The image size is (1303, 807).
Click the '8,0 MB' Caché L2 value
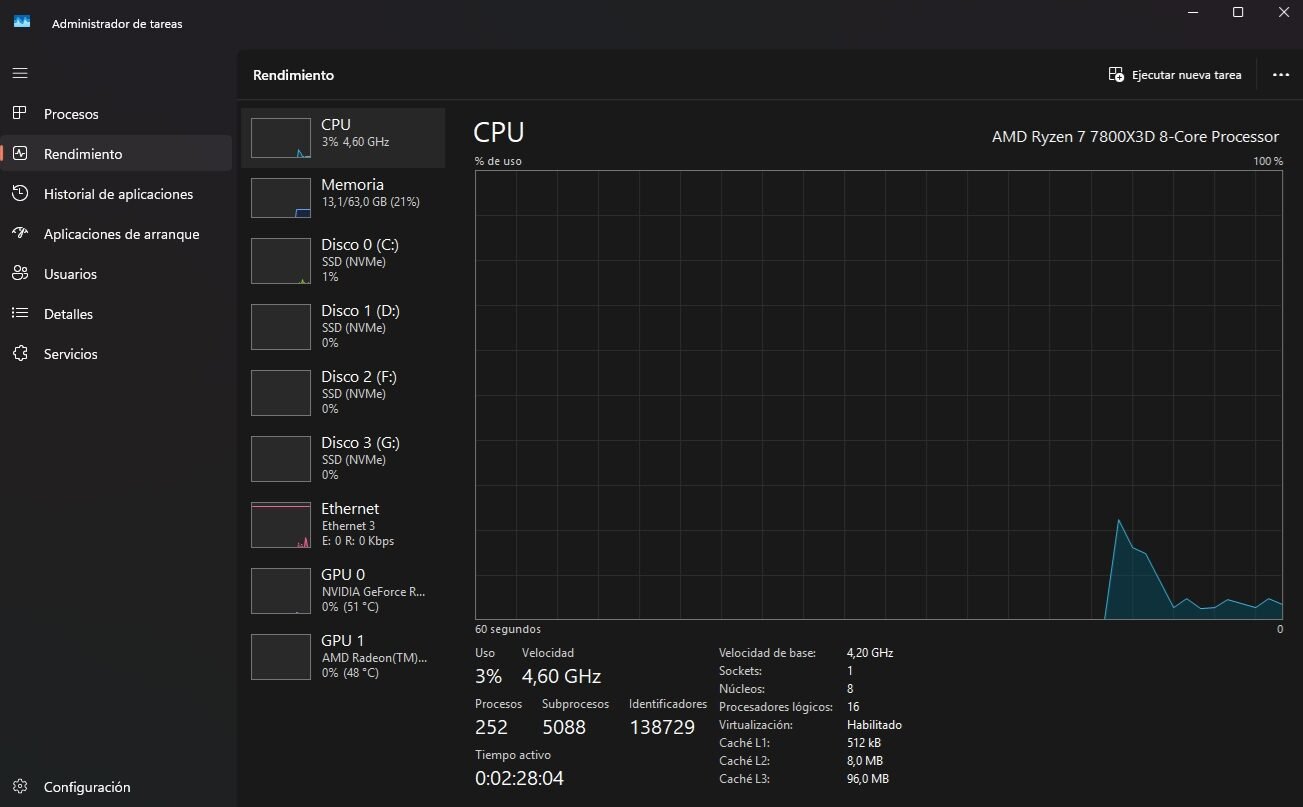(x=865, y=761)
